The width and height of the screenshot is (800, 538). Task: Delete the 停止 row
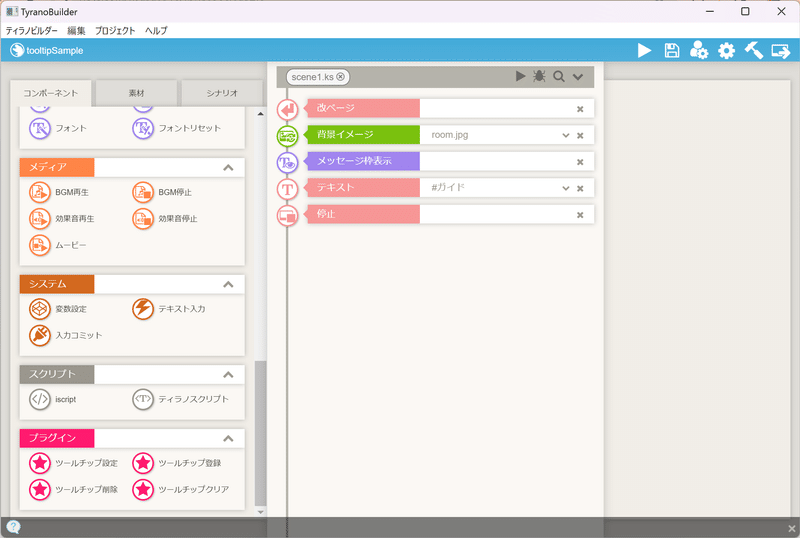(580, 215)
